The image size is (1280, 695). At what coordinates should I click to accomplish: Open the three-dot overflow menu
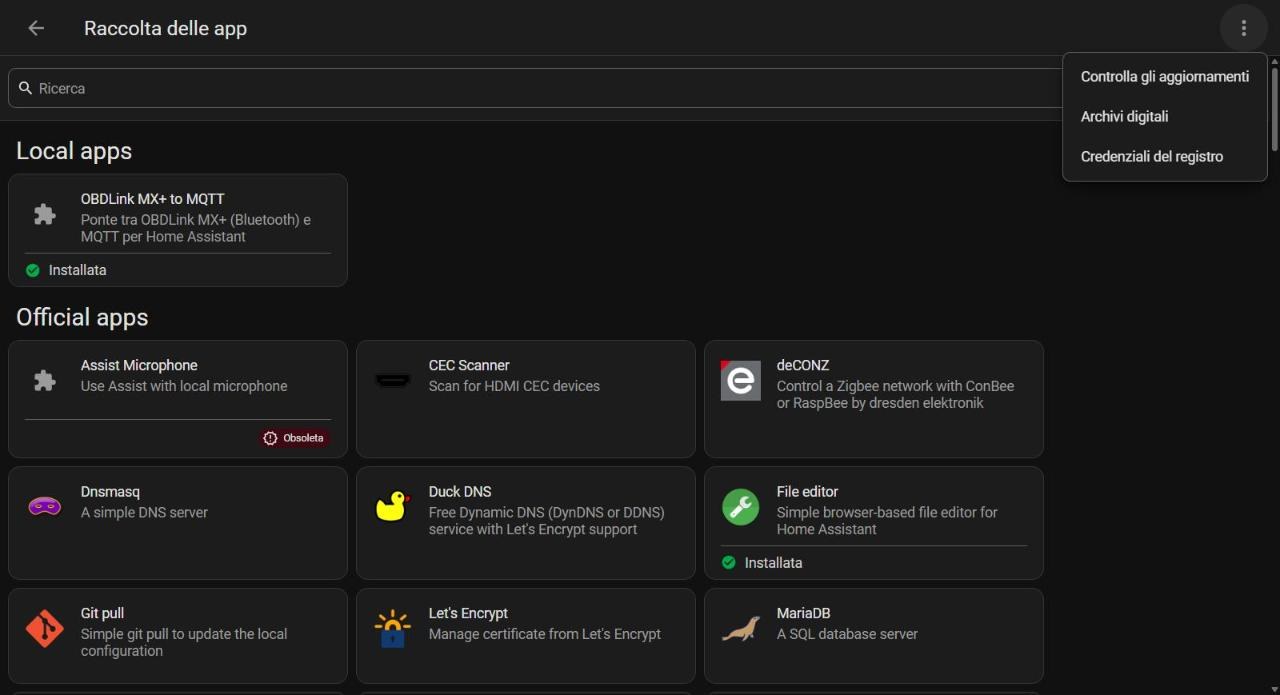[1244, 28]
